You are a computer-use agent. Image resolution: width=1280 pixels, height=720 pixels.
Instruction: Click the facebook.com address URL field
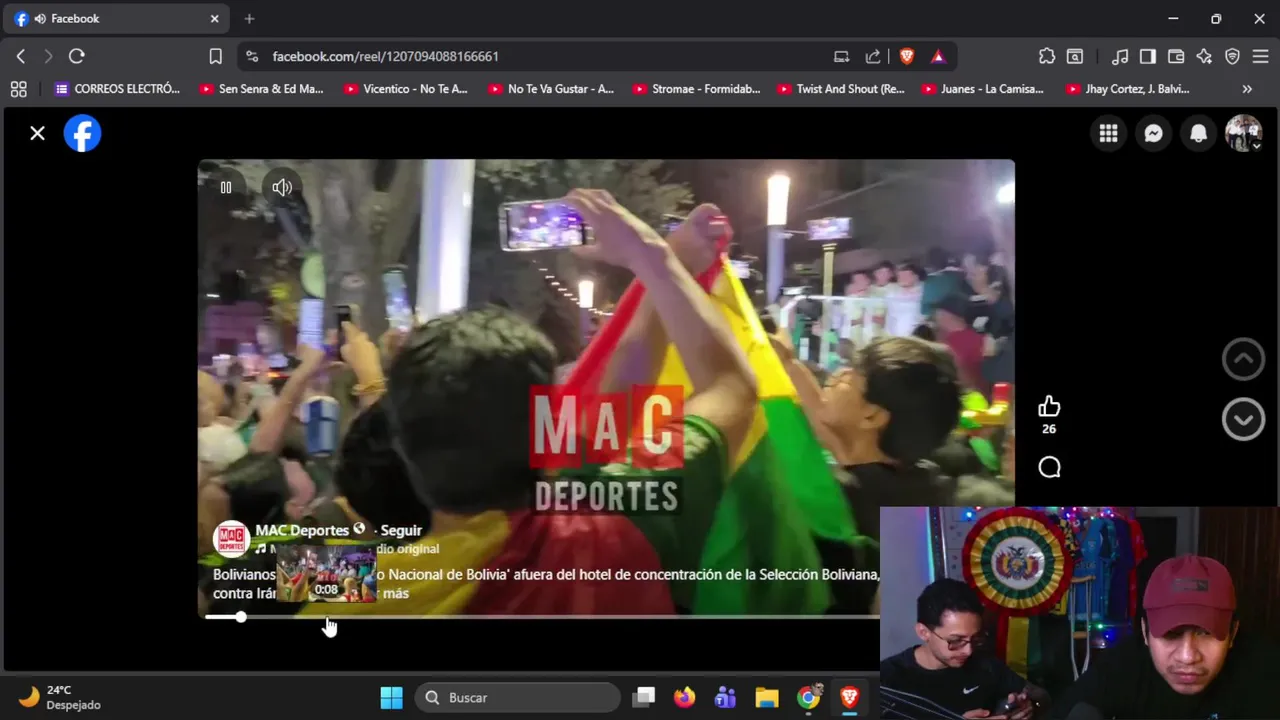coord(385,56)
